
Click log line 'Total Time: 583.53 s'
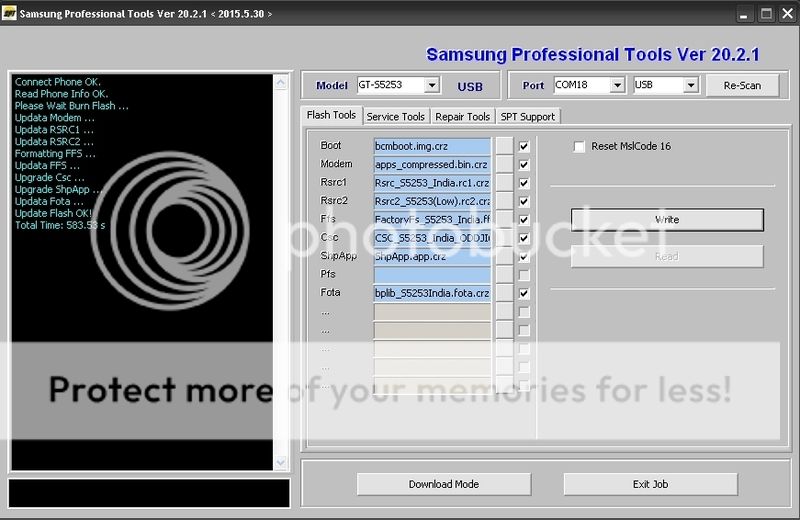(x=60, y=225)
